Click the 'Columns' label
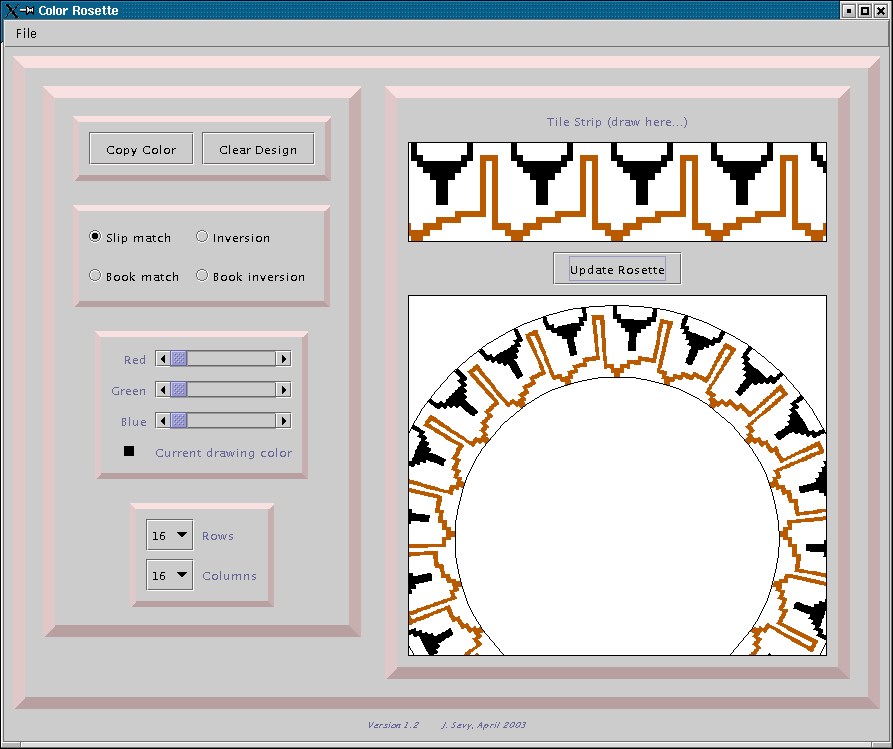Image resolution: width=893 pixels, height=749 pixels. [230, 576]
